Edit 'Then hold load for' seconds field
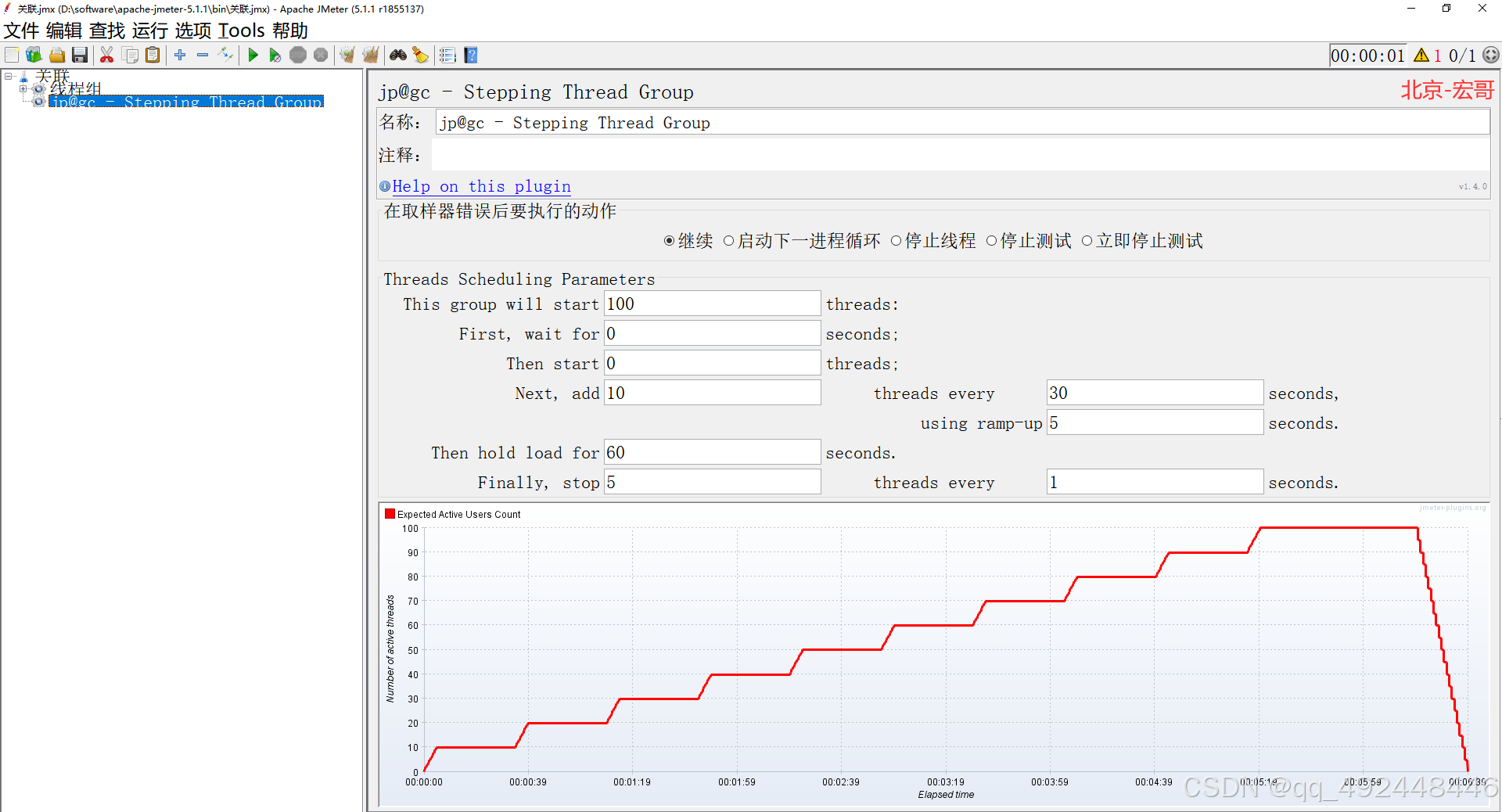This screenshot has height=812, width=1502. coord(712,452)
